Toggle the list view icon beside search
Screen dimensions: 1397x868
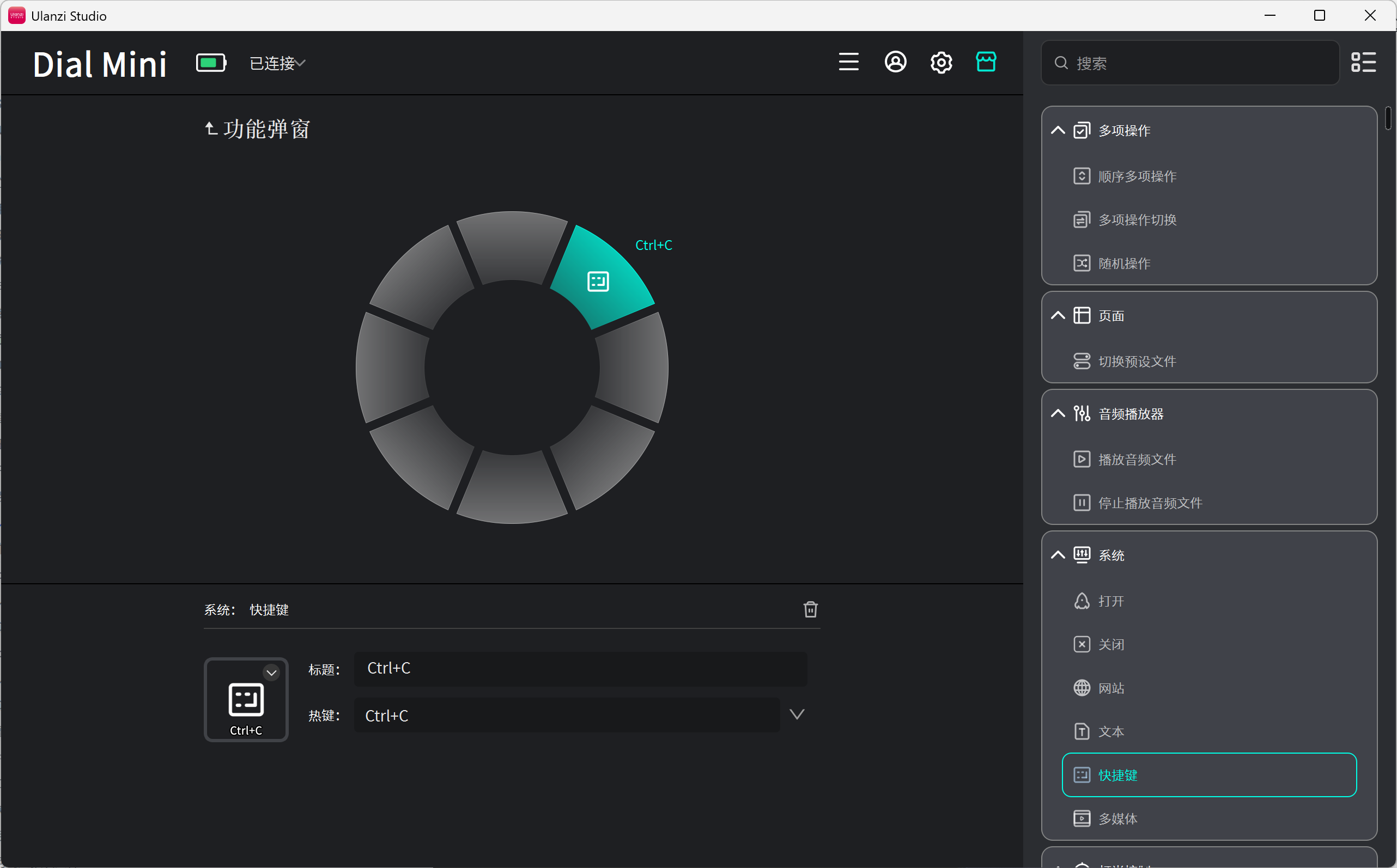point(1363,62)
